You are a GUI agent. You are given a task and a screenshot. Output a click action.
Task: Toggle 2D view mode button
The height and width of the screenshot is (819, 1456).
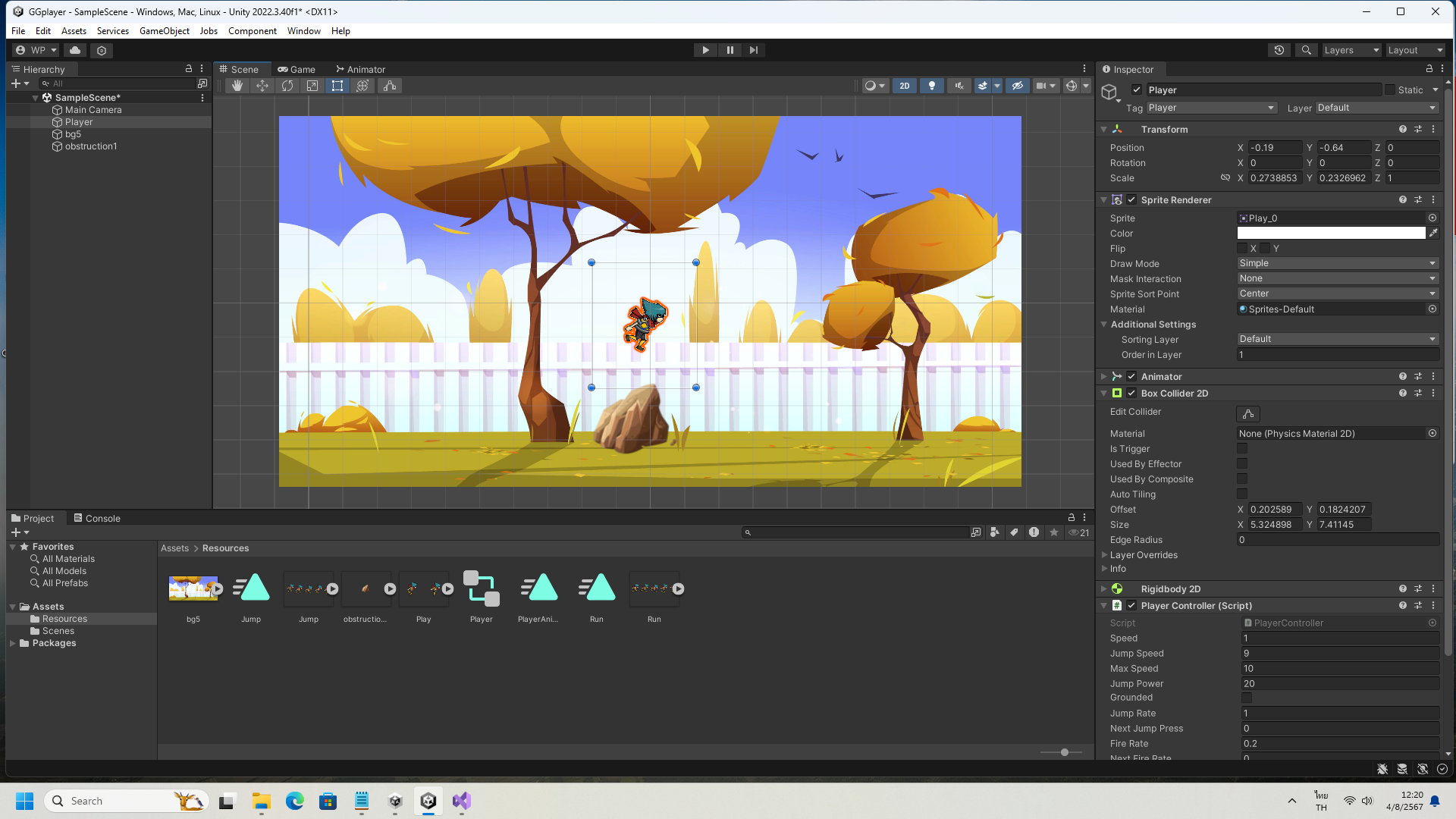(x=904, y=86)
